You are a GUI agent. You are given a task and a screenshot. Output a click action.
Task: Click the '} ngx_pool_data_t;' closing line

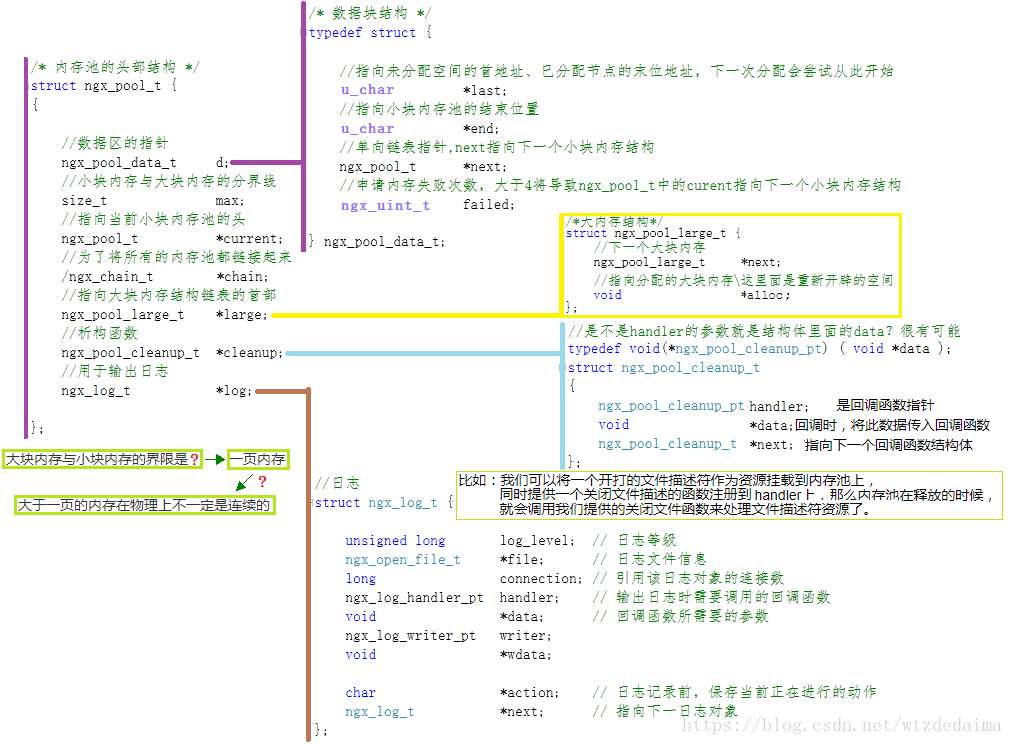(x=377, y=242)
